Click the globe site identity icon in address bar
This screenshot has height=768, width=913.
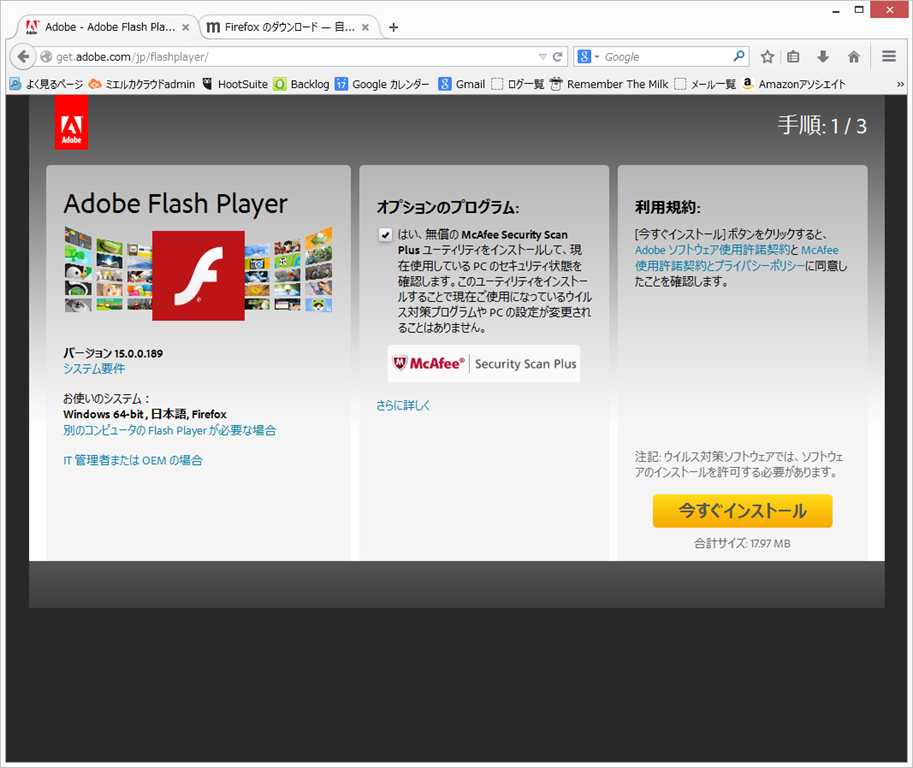pyautogui.click(x=46, y=56)
